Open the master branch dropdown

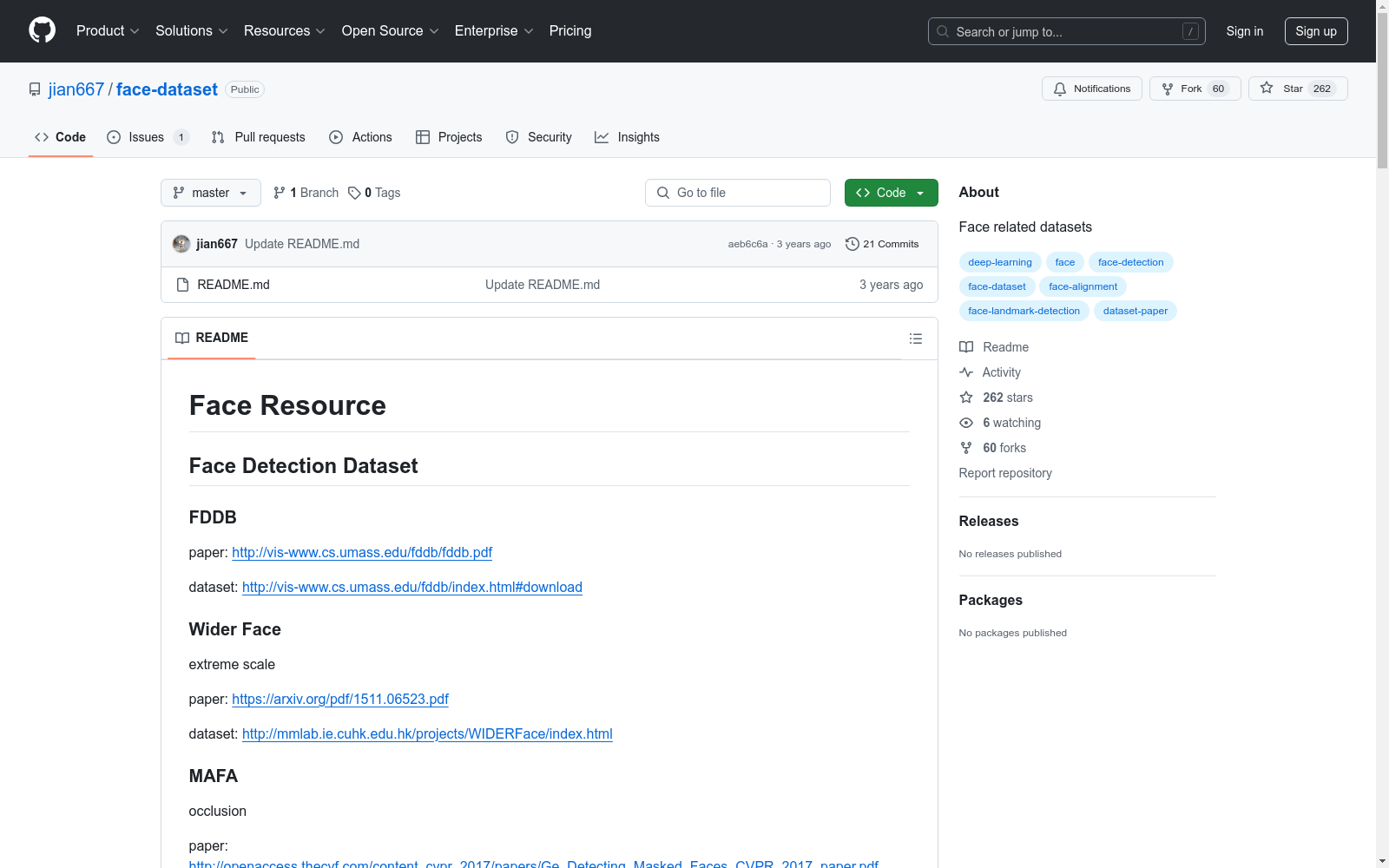click(211, 193)
